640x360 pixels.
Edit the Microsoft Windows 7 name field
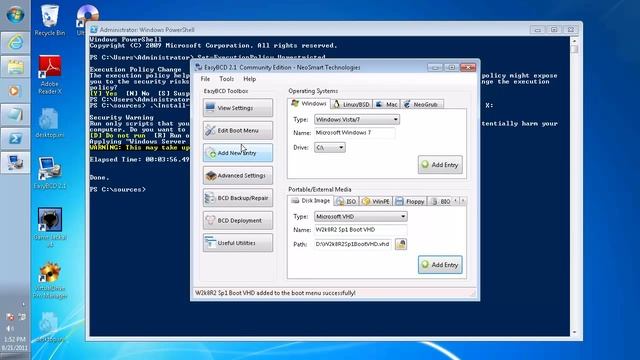pyautogui.click(x=354, y=133)
